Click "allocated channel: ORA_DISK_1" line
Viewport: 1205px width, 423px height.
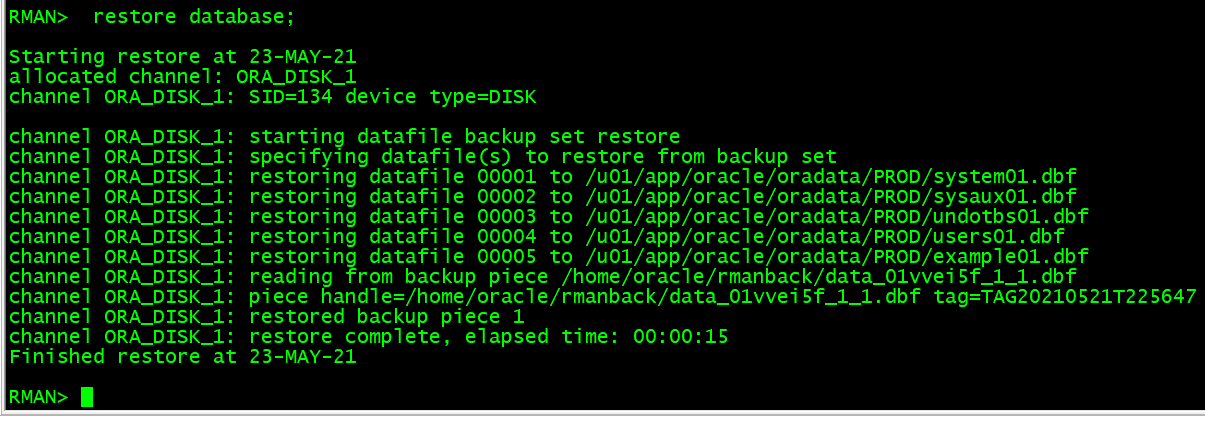(182, 77)
